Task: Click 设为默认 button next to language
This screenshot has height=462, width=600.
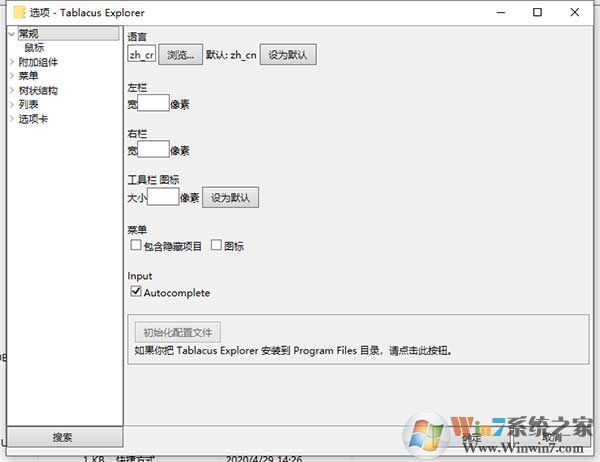Action: 288,54
